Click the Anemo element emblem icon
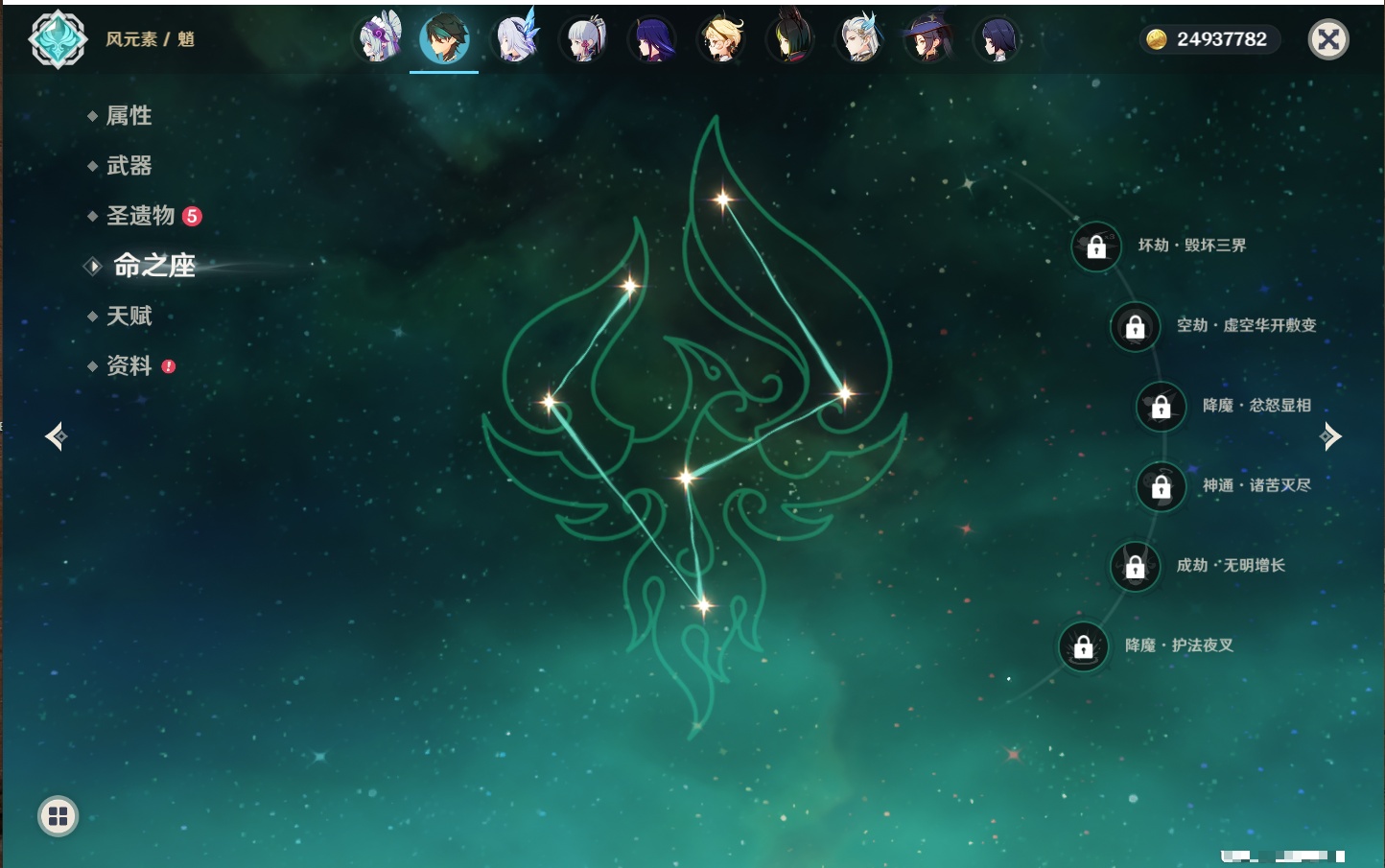This screenshot has width=1385, height=868. tap(58, 39)
